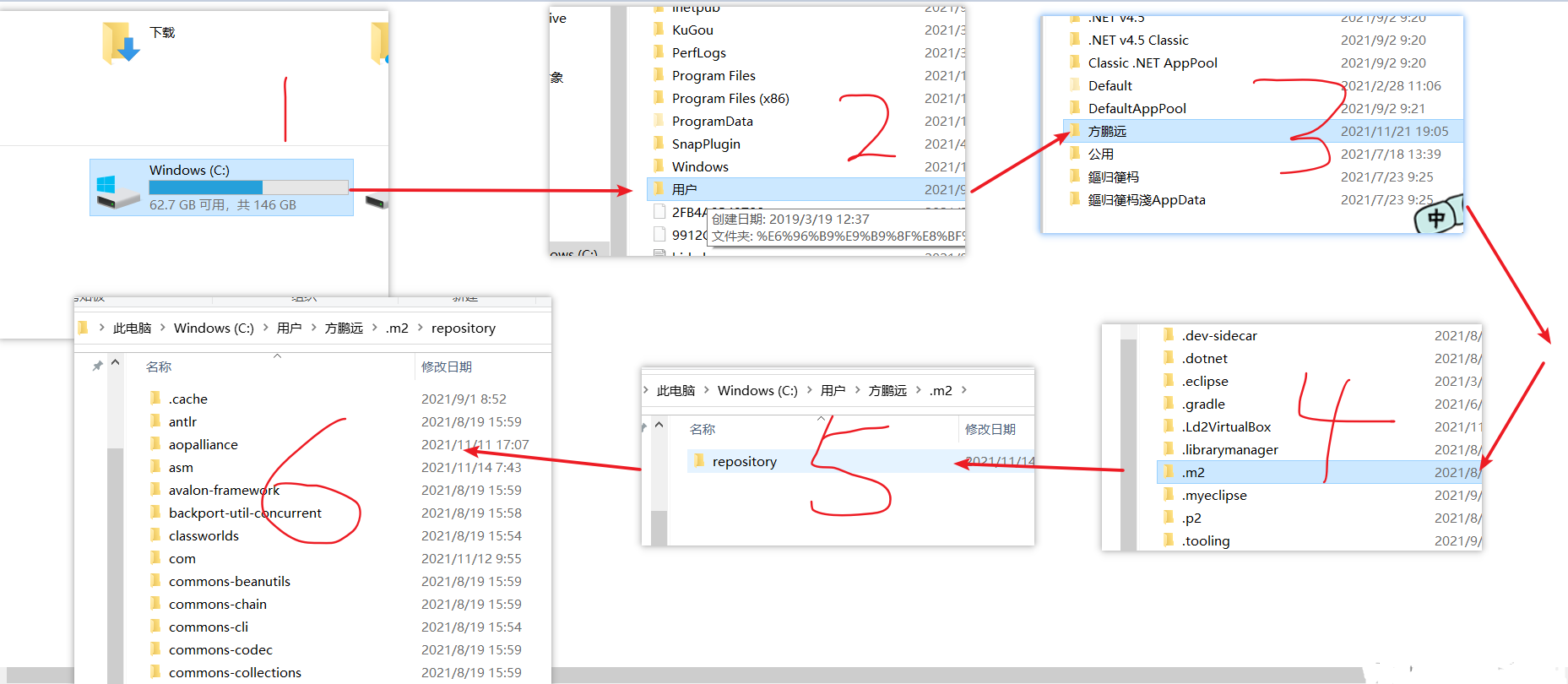Open the Program Files (x86) folder
Screen dimensions: 1568x684
[730, 99]
